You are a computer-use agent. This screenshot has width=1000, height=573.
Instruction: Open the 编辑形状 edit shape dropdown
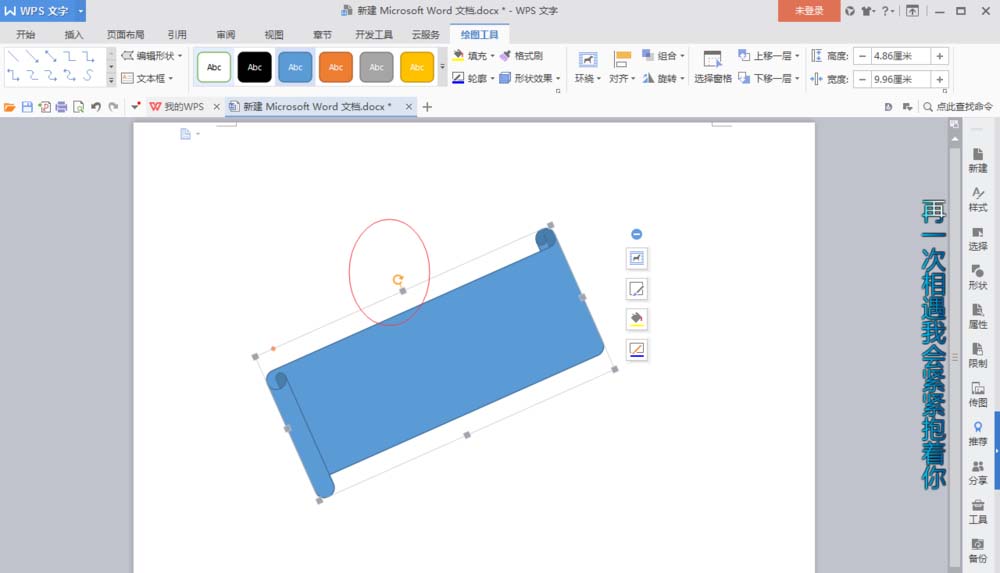[152, 56]
